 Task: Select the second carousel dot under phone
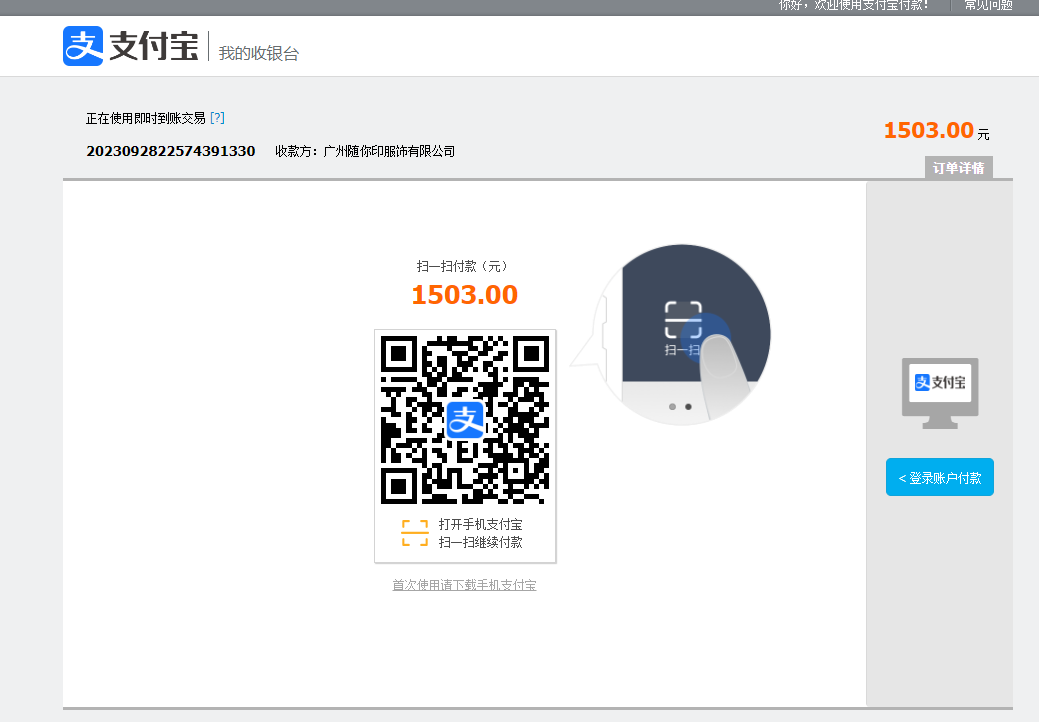pyautogui.click(x=688, y=407)
